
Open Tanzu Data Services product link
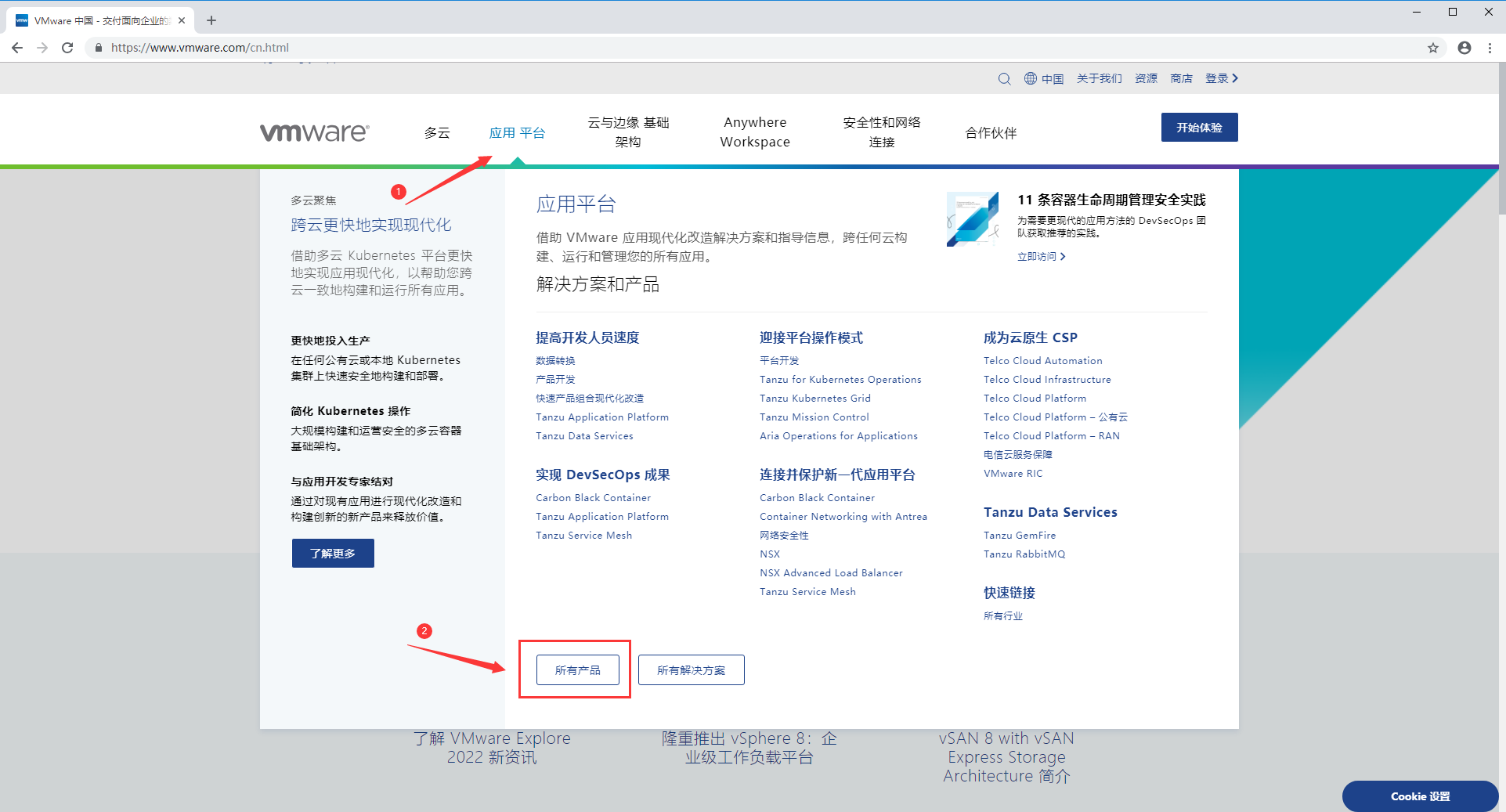tap(584, 436)
